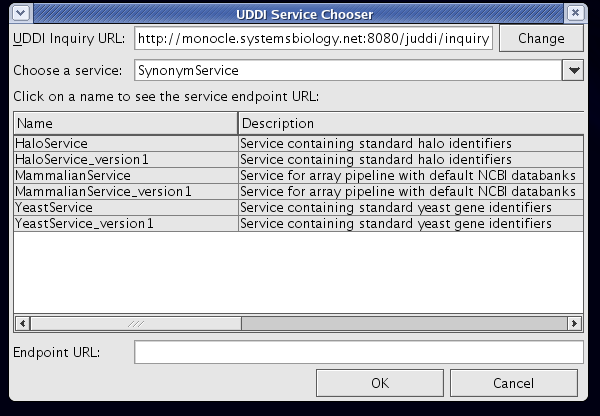Expand the Choose a service dropdown arrow
This screenshot has height=416, width=600.
[573, 71]
